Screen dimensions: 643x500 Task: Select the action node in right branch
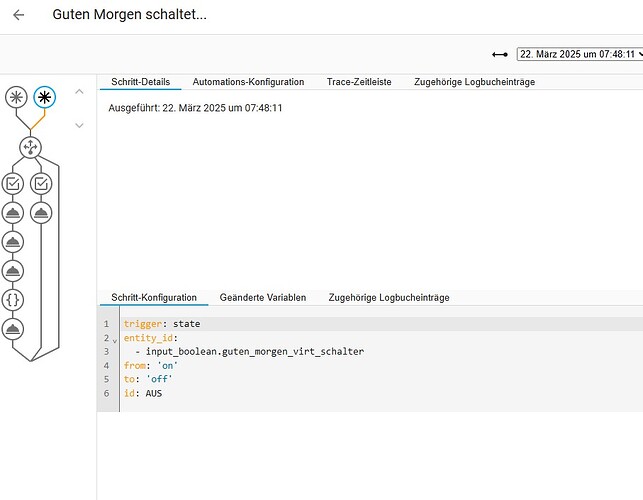coord(41,213)
